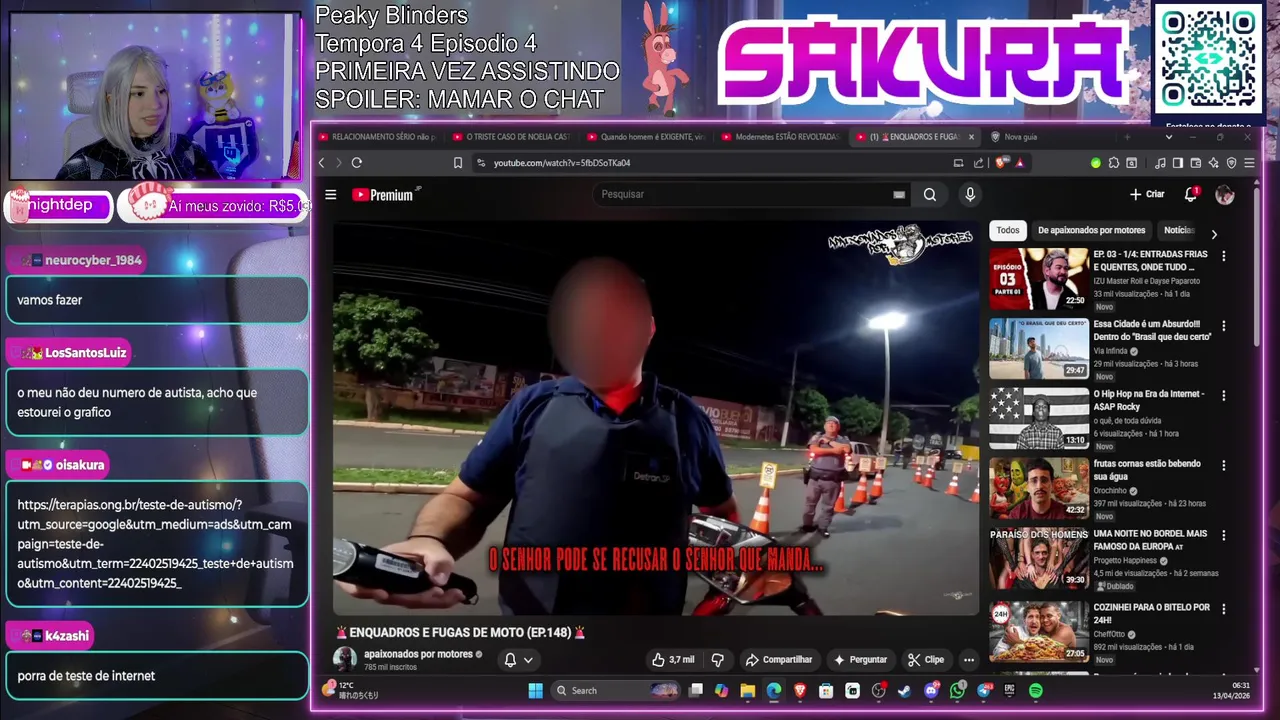
Task: Open WhatsApp from the taskbar
Action: 958,691
